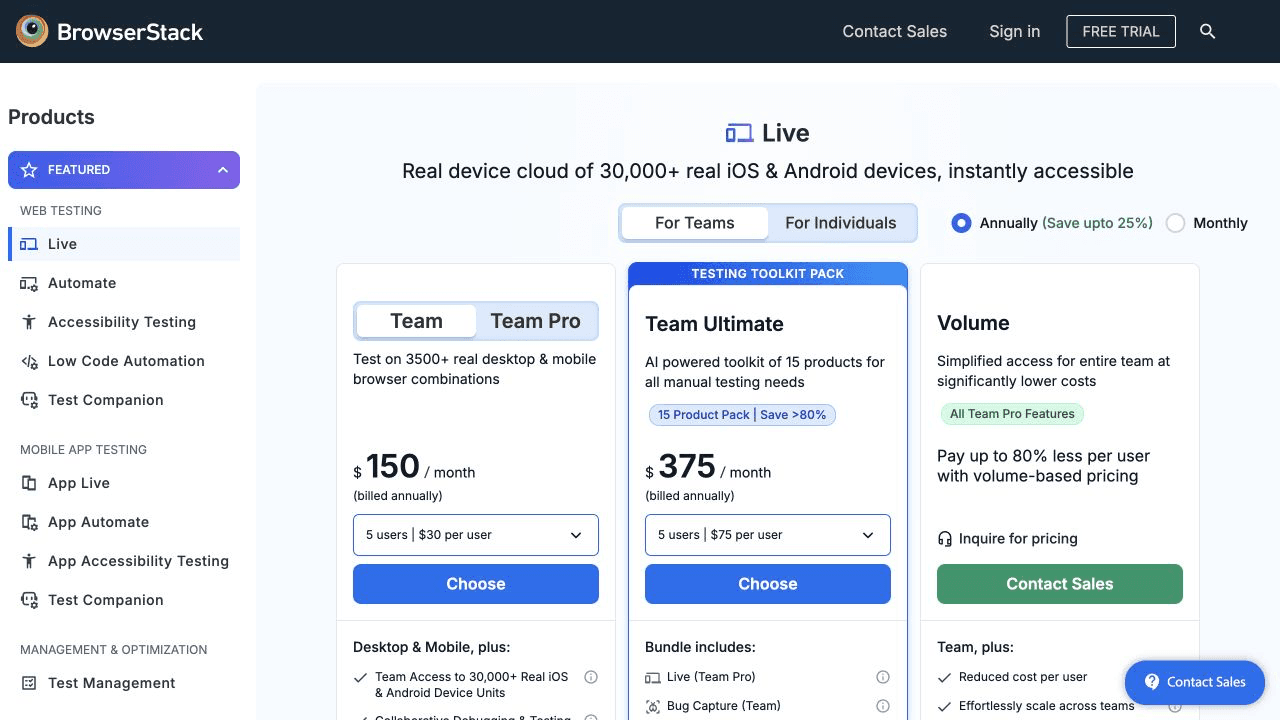Click the Sign in link

point(1015,31)
